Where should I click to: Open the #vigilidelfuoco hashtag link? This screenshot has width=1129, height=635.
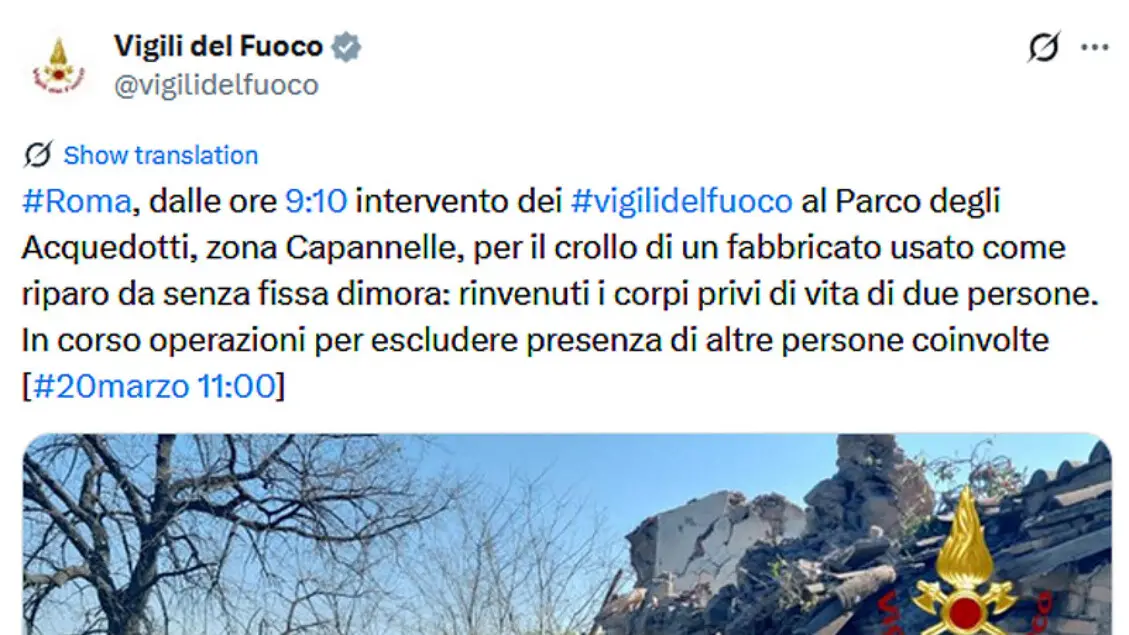[681, 201]
